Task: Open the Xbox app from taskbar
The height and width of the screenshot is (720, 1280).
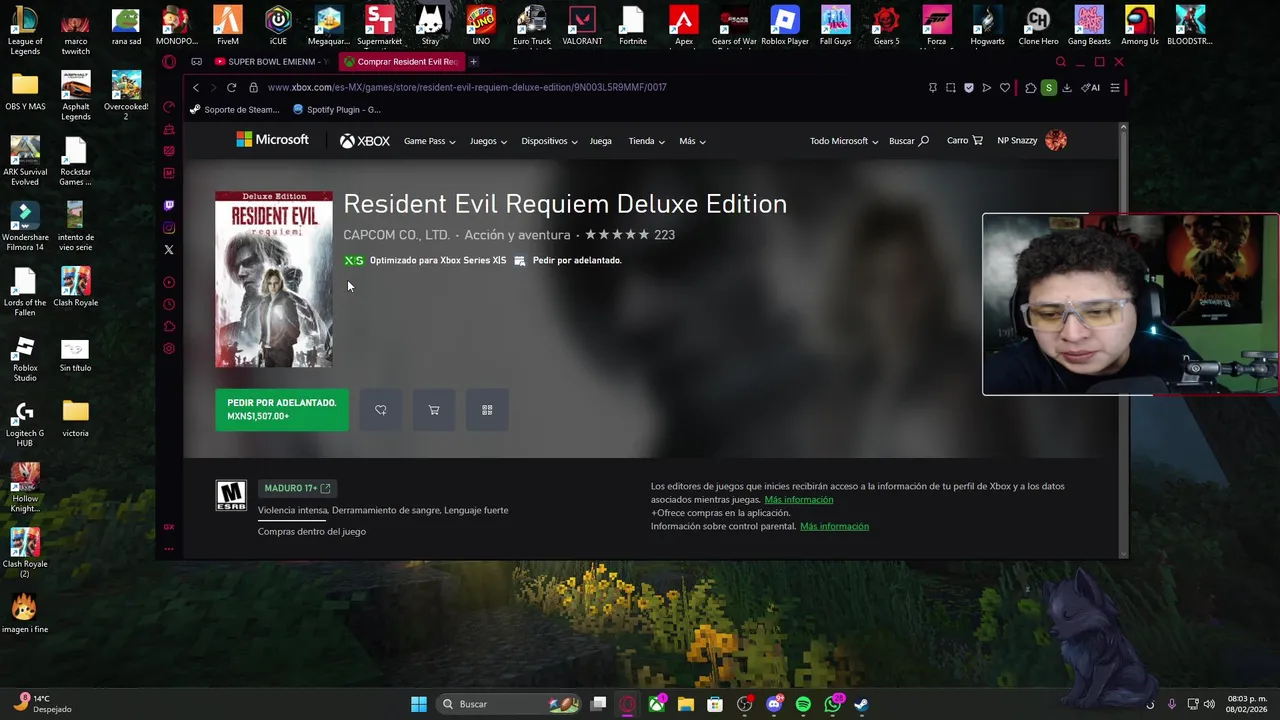Action: pos(657,704)
